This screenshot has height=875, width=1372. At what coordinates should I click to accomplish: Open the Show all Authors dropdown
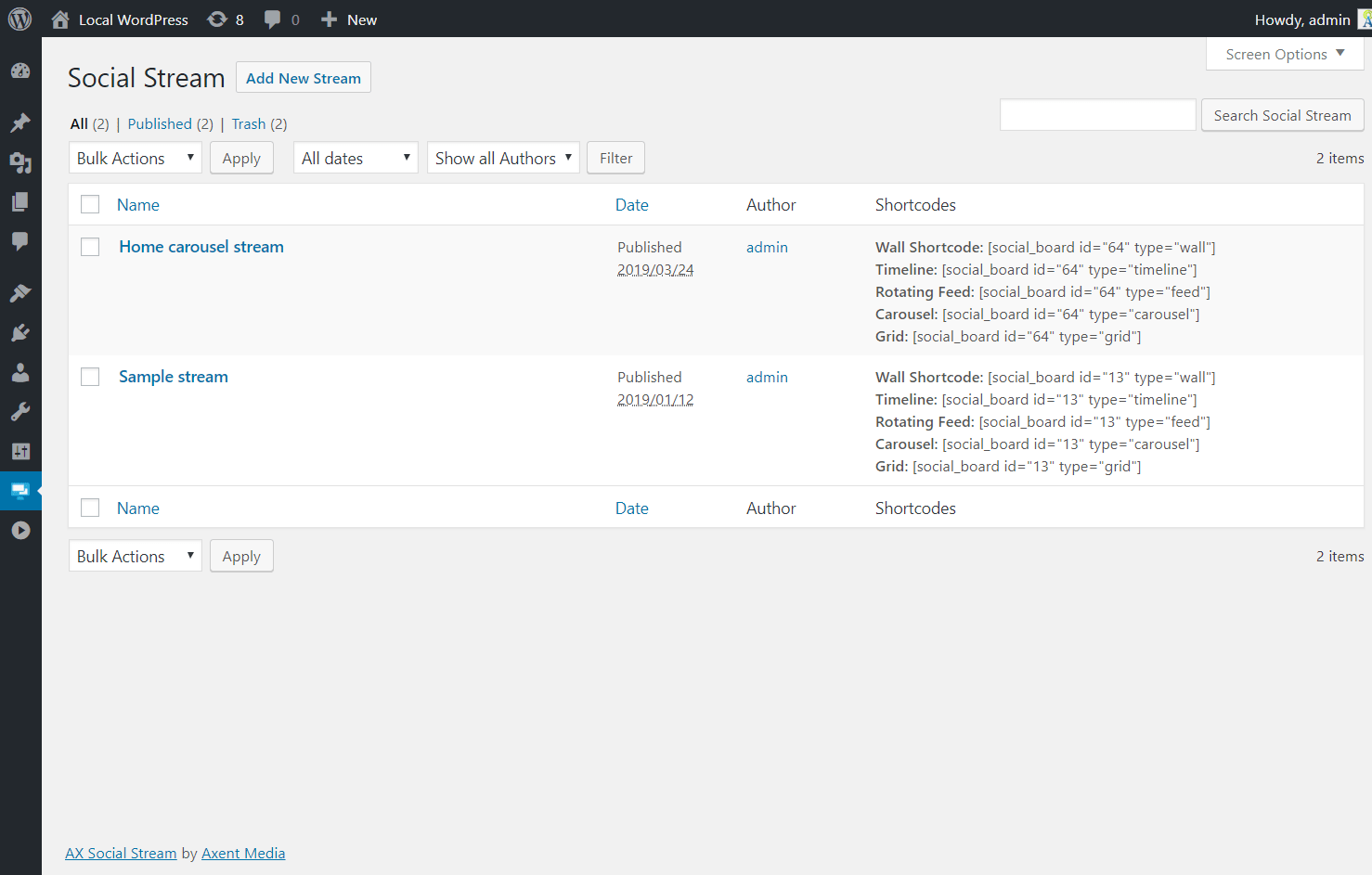(x=503, y=158)
